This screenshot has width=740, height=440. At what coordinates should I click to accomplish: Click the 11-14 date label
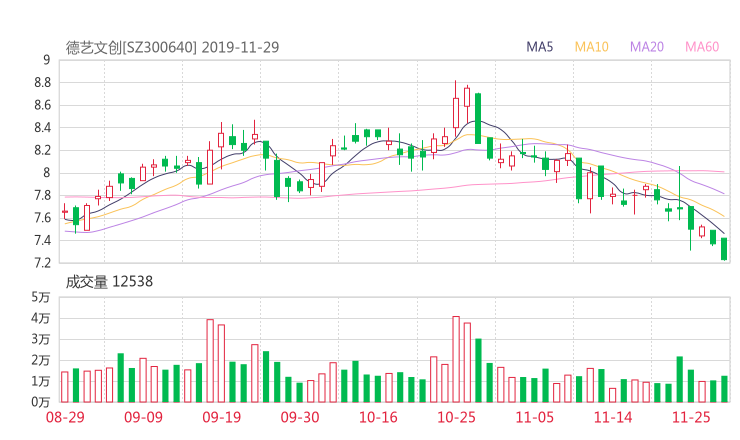click(x=613, y=417)
